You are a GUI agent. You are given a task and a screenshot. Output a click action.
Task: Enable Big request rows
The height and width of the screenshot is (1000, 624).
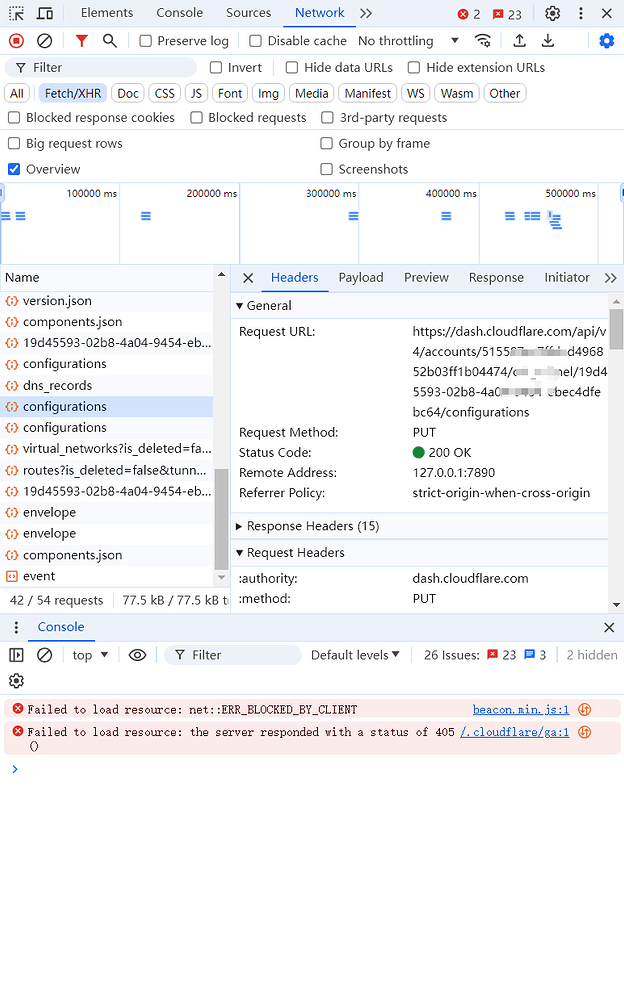click(x=14, y=143)
